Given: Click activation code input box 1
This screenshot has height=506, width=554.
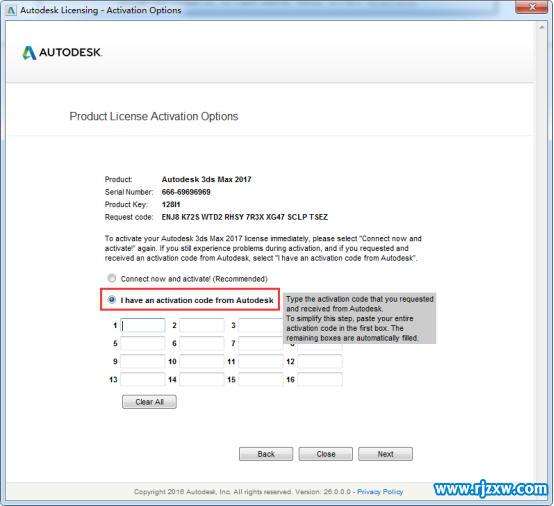Looking at the screenshot, I should click(x=143, y=325).
